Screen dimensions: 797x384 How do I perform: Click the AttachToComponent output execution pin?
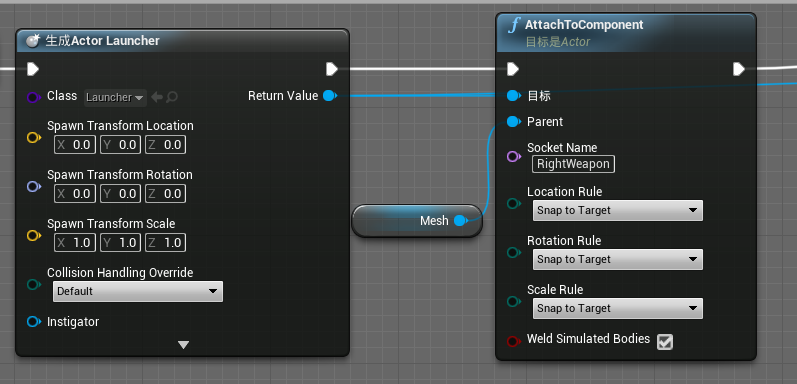[739, 69]
